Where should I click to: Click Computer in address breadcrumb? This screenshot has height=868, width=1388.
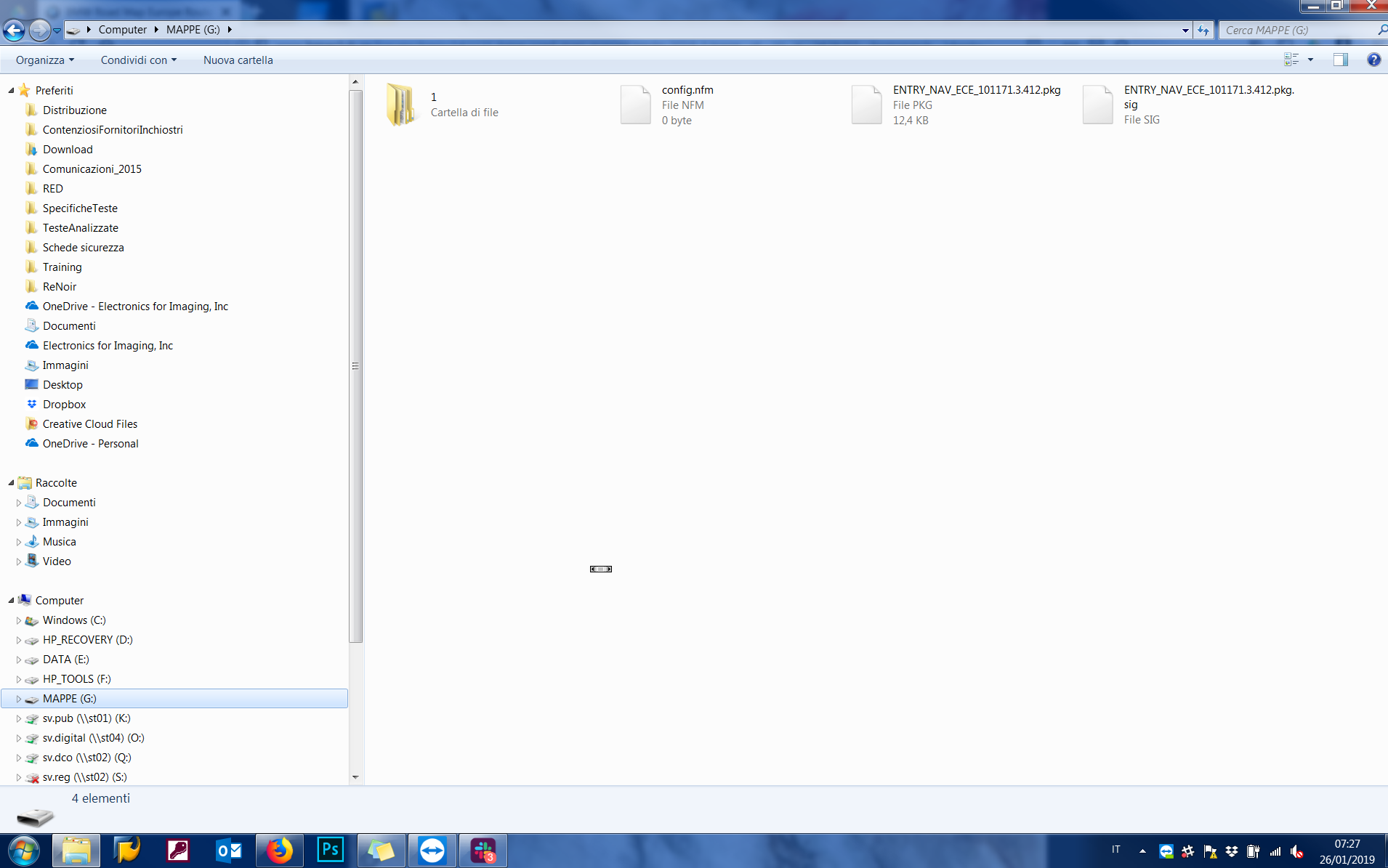[123, 30]
